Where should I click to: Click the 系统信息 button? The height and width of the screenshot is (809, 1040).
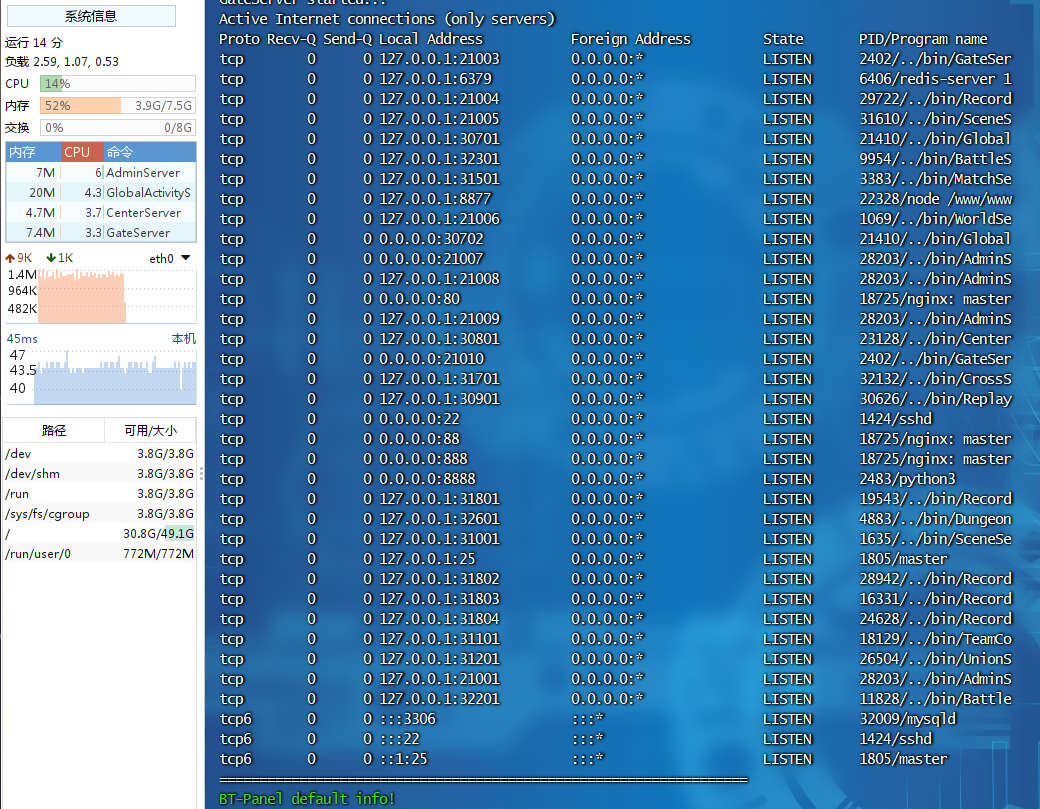pos(91,16)
